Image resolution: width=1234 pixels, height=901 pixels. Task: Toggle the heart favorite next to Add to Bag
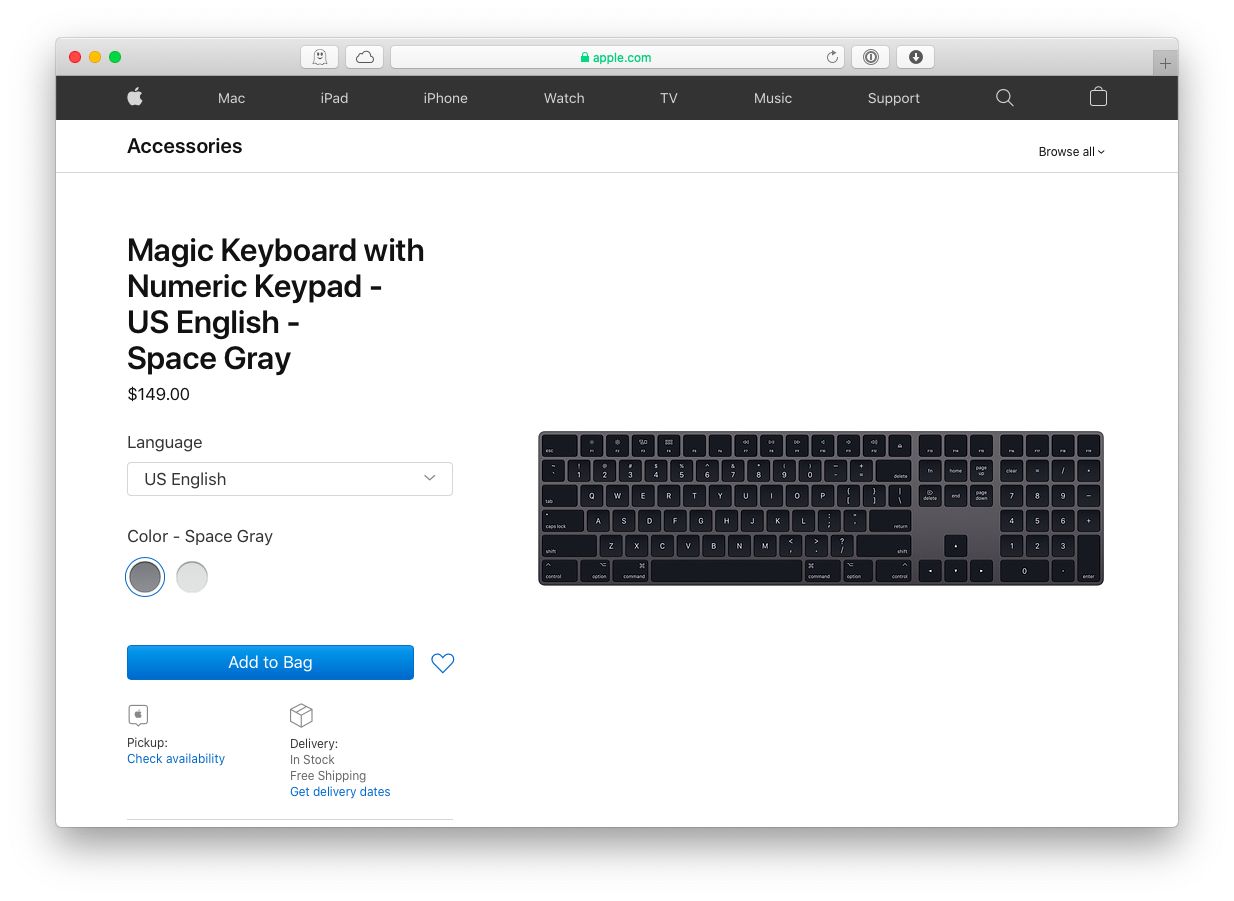(x=442, y=662)
